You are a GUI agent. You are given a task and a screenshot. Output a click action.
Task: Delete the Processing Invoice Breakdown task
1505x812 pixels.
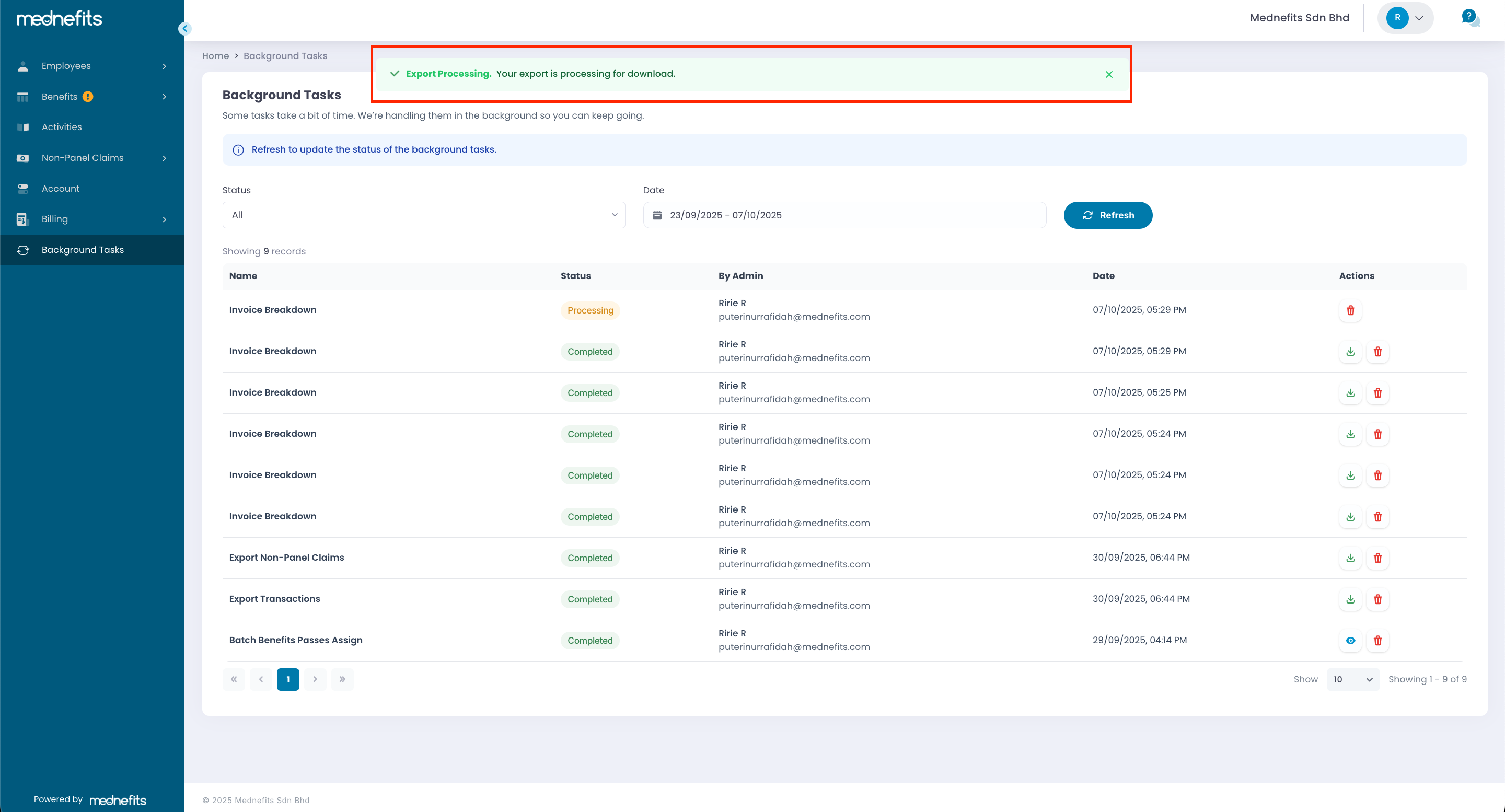point(1350,310)
